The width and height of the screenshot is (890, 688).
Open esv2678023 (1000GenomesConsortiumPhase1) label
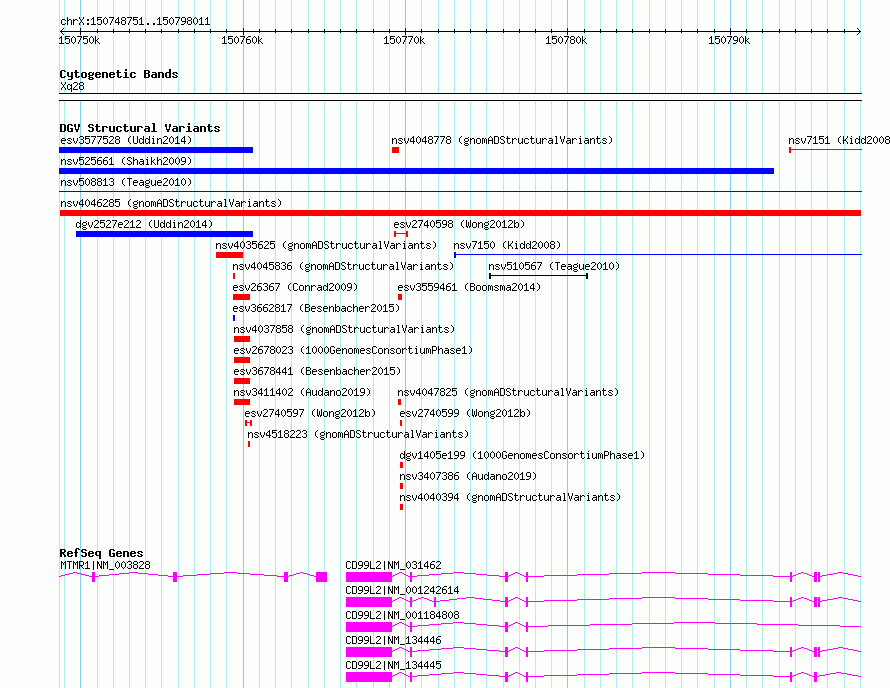pos(353,350)
